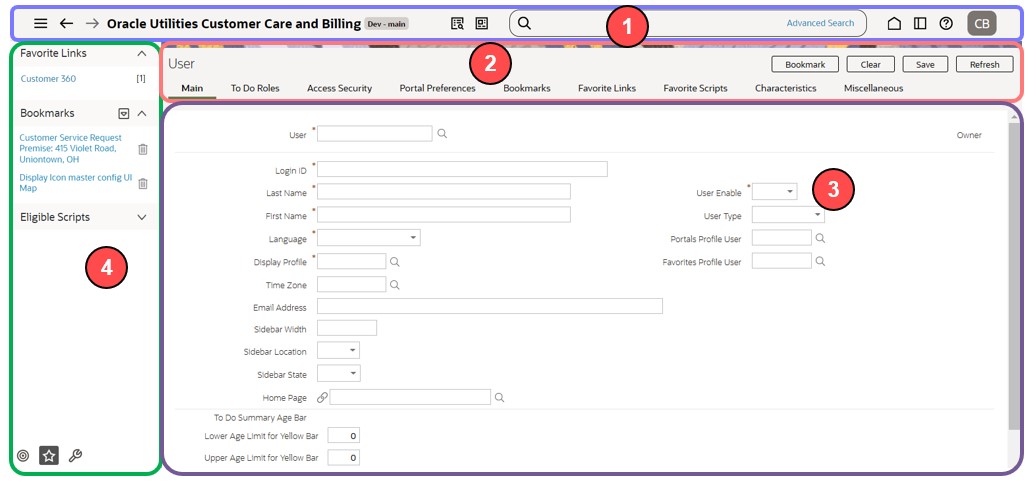Viewport: 1031px width, 482px height.
Task: Open the Miscellaneous tab
Action: (873, 88)
